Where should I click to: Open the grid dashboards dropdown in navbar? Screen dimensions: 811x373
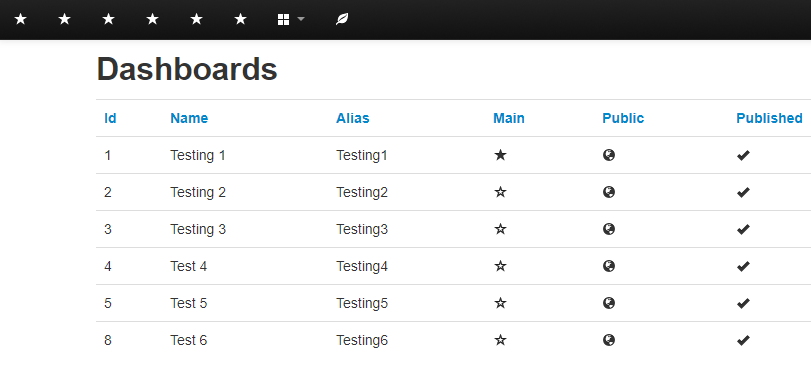click(291, 20)
